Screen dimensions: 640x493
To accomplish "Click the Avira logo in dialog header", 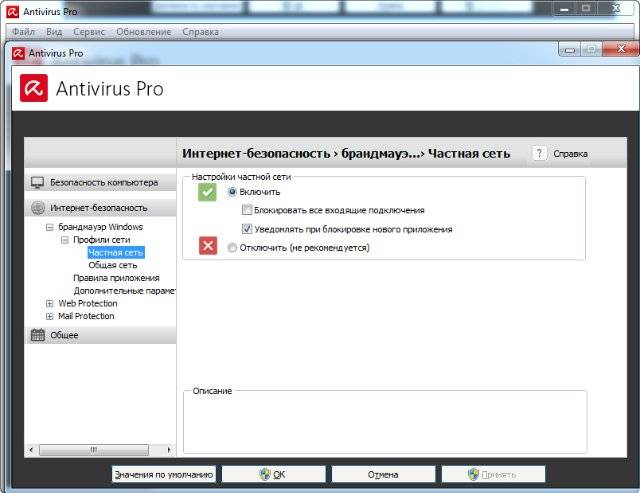I will (x=34, y=88).
